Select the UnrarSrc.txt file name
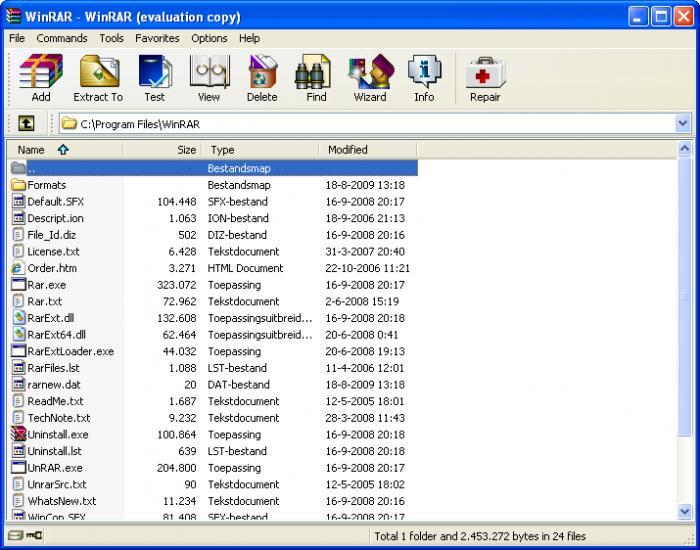The image size is (700, 550). [x=57, y=484]
